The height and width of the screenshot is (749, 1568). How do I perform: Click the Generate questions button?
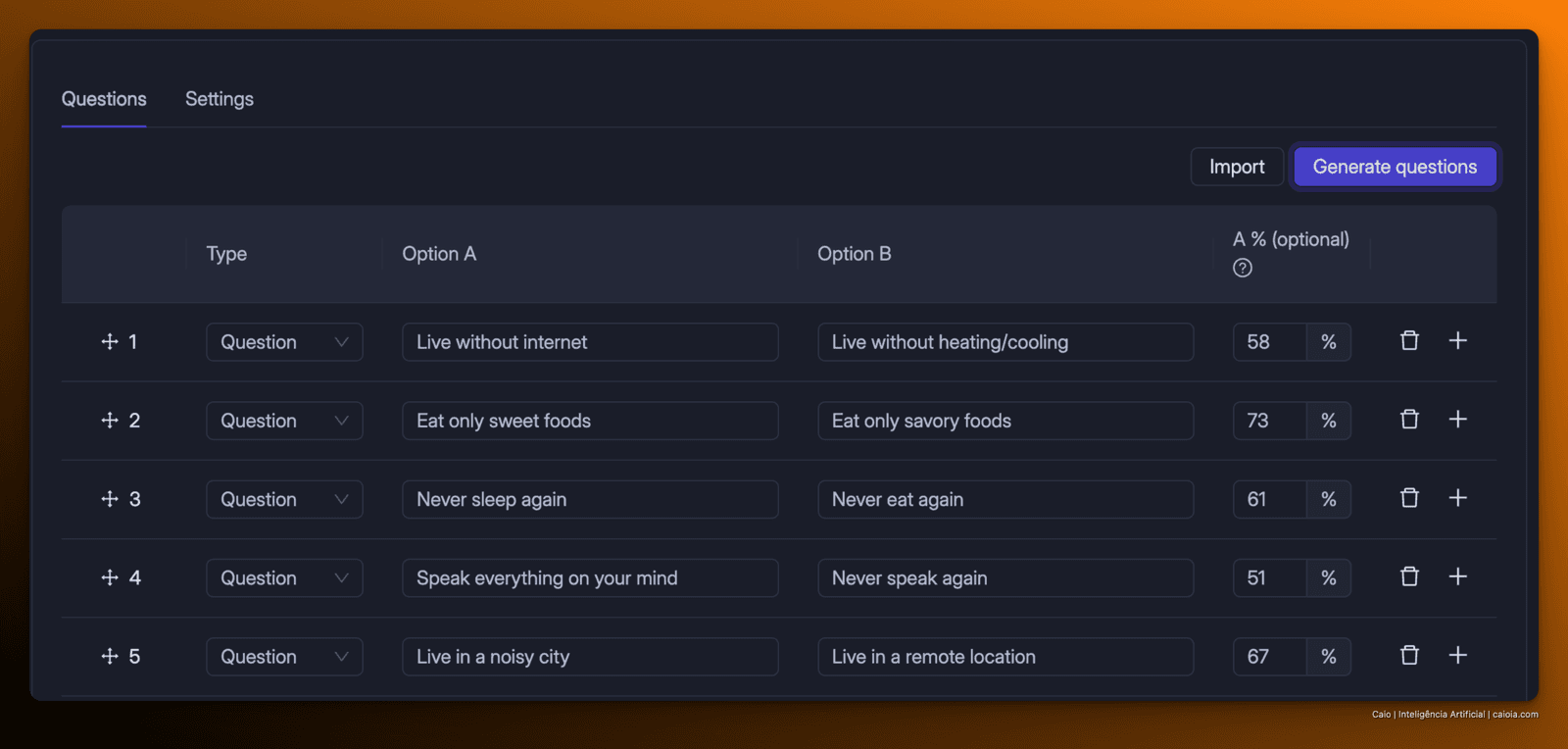click(x=1395, y=167)
